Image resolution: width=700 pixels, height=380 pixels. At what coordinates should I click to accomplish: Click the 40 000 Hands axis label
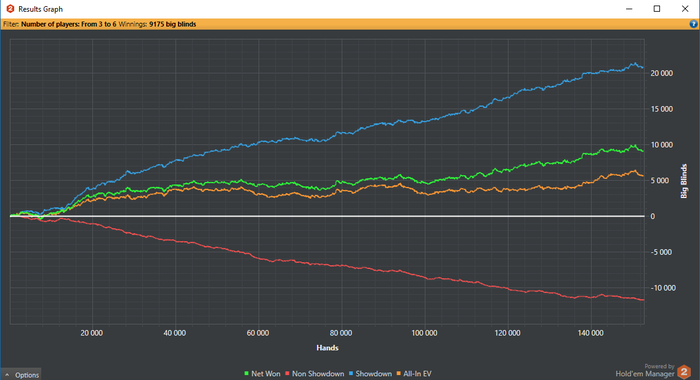[175, 333]
